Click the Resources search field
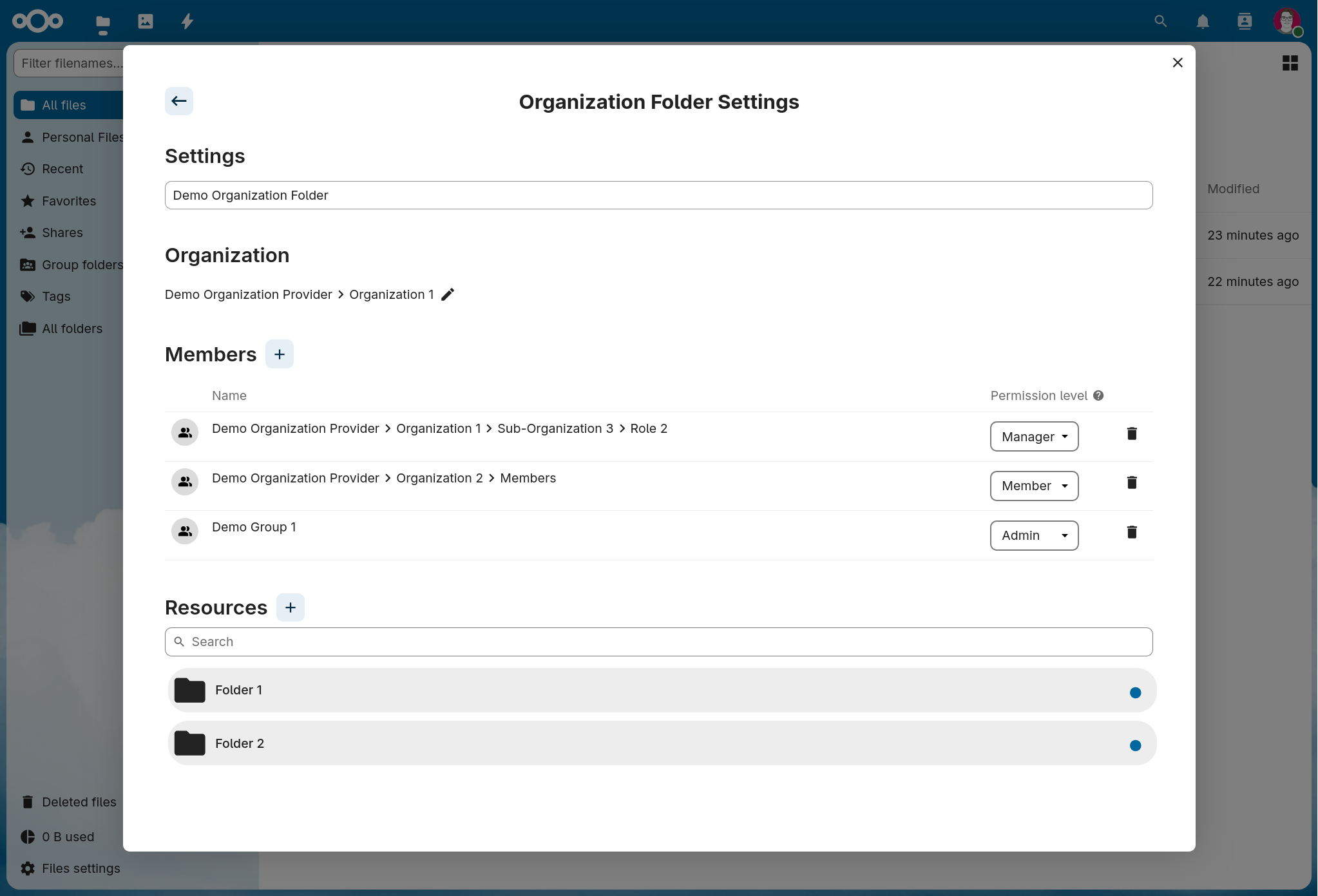The image size is (1318, 896). click(658, 642)
